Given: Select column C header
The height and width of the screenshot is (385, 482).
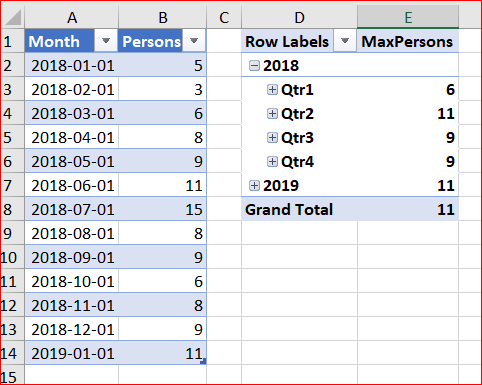Looking at the screenshot, I should click(224, 17).
